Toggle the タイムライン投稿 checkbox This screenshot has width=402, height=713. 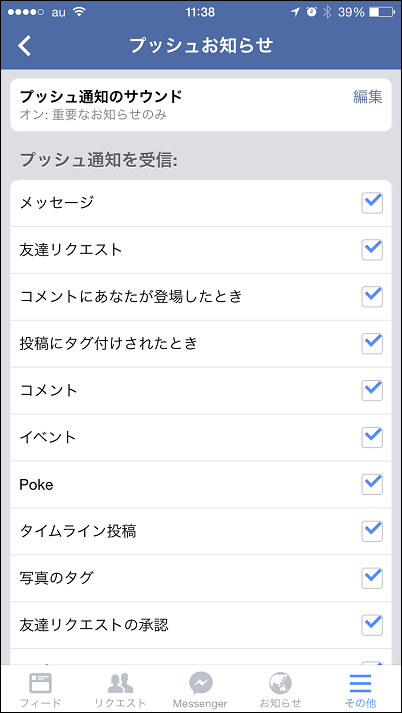tap(372, 532)
